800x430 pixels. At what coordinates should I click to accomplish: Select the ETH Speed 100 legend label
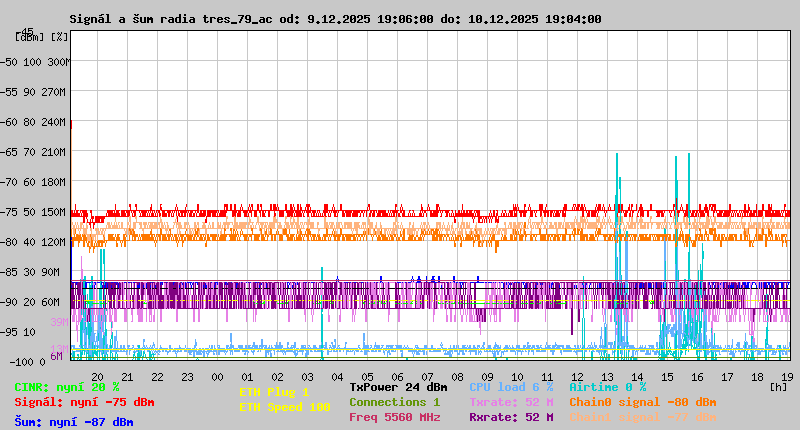[285, 407]
